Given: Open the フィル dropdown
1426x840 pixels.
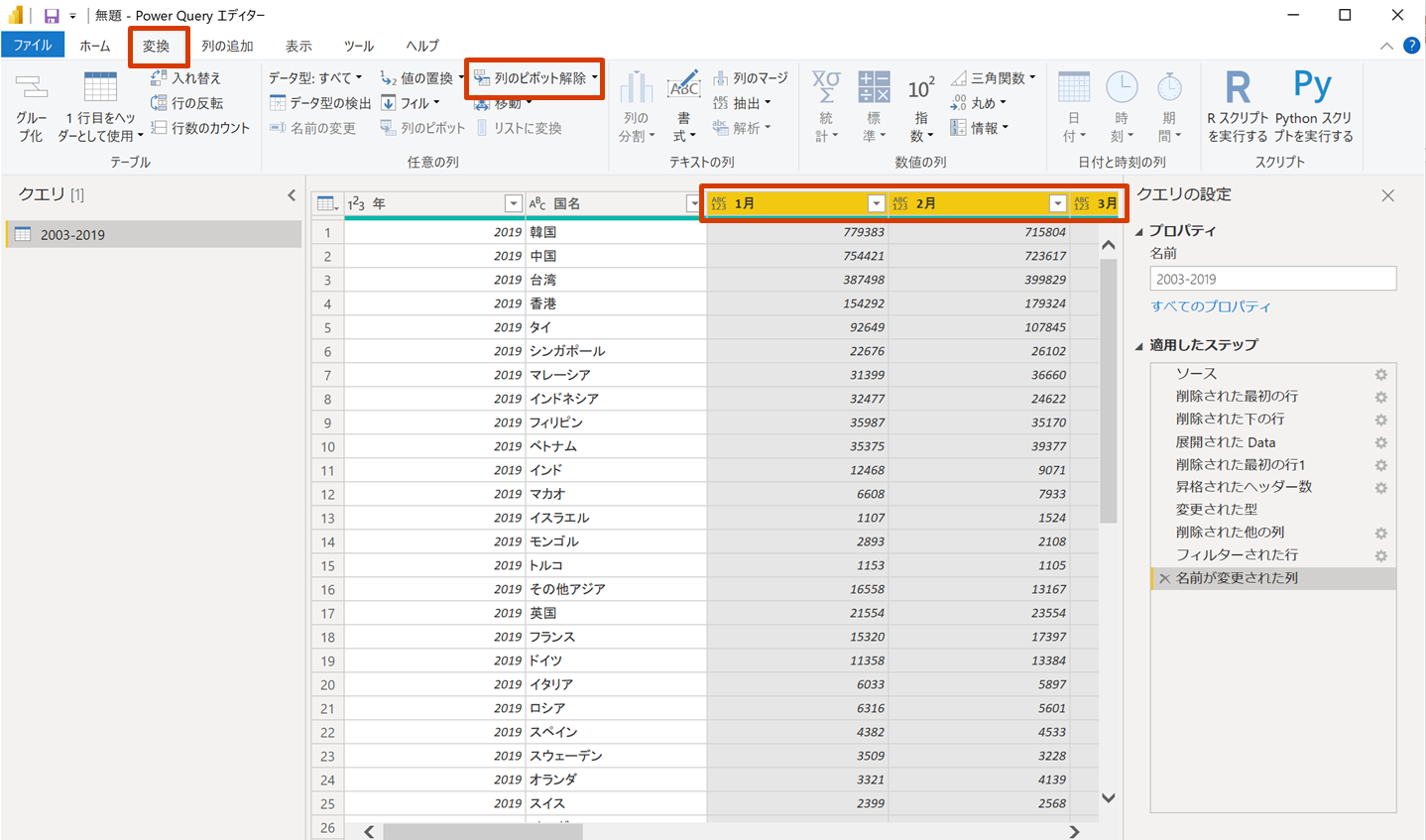Looking at the screenshot, I should point(410,102).
